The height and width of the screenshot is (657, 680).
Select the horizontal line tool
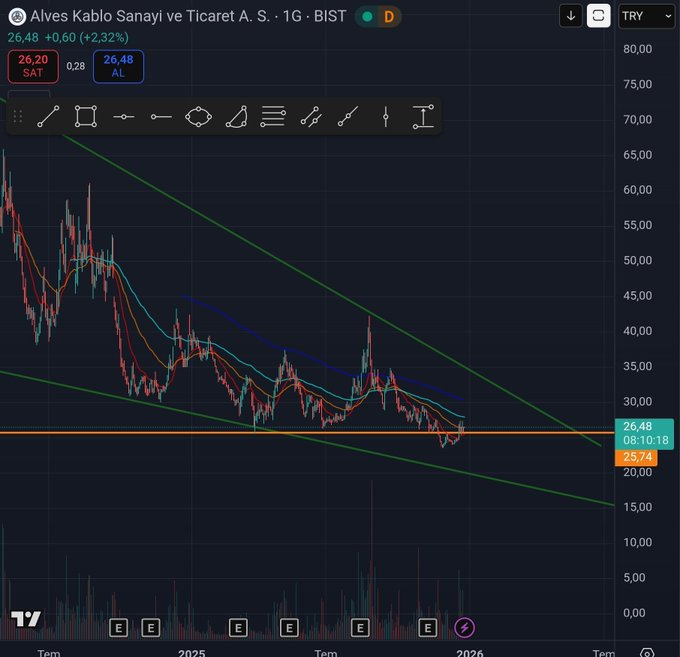(x=124, y=117)
